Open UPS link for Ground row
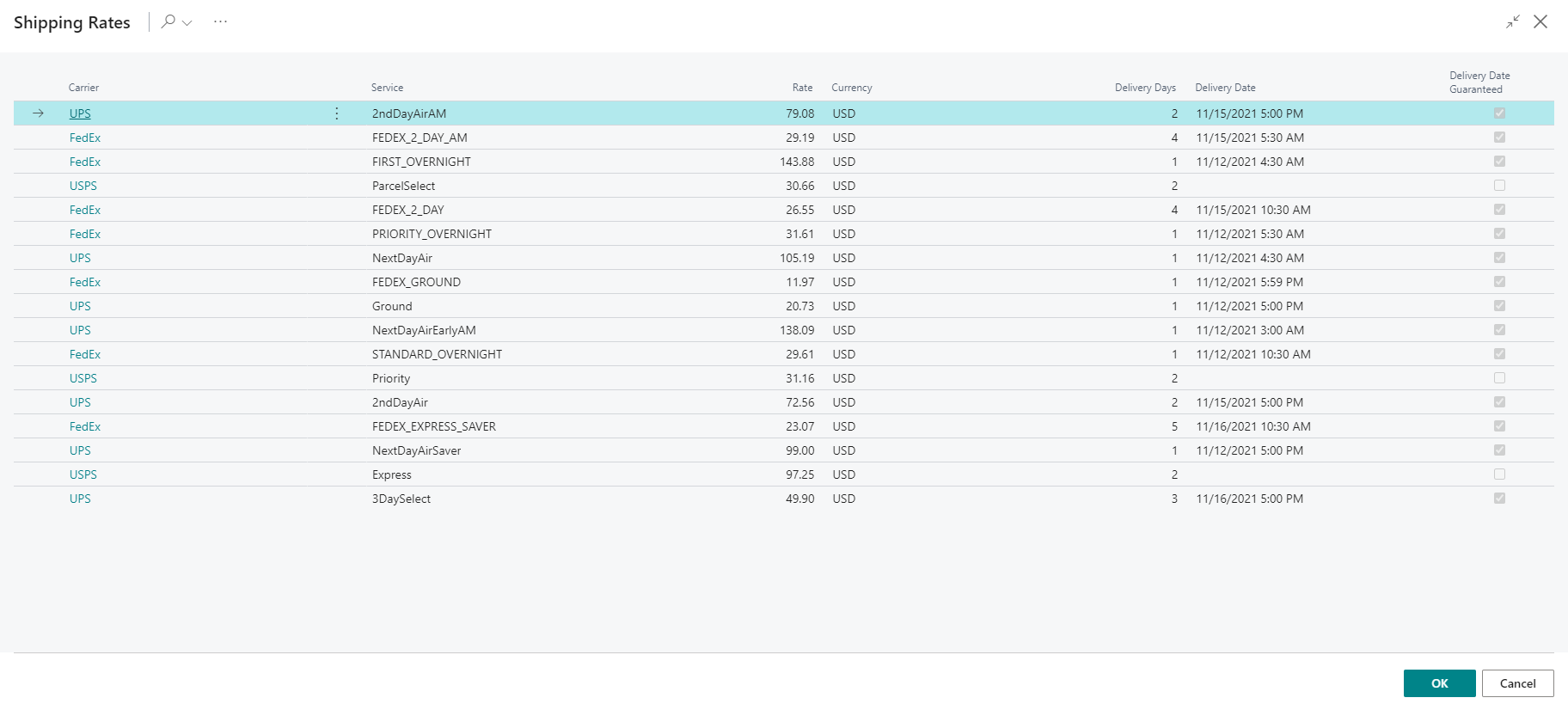 coord(80,306)
